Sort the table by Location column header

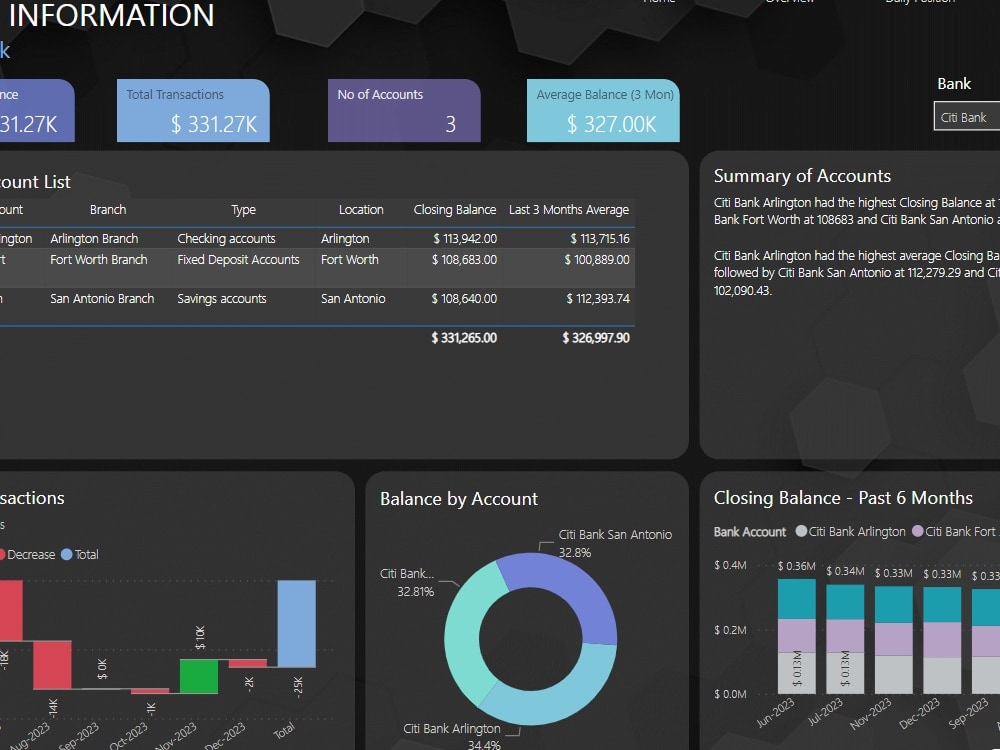pyautogui.click(x=361, y=210)
